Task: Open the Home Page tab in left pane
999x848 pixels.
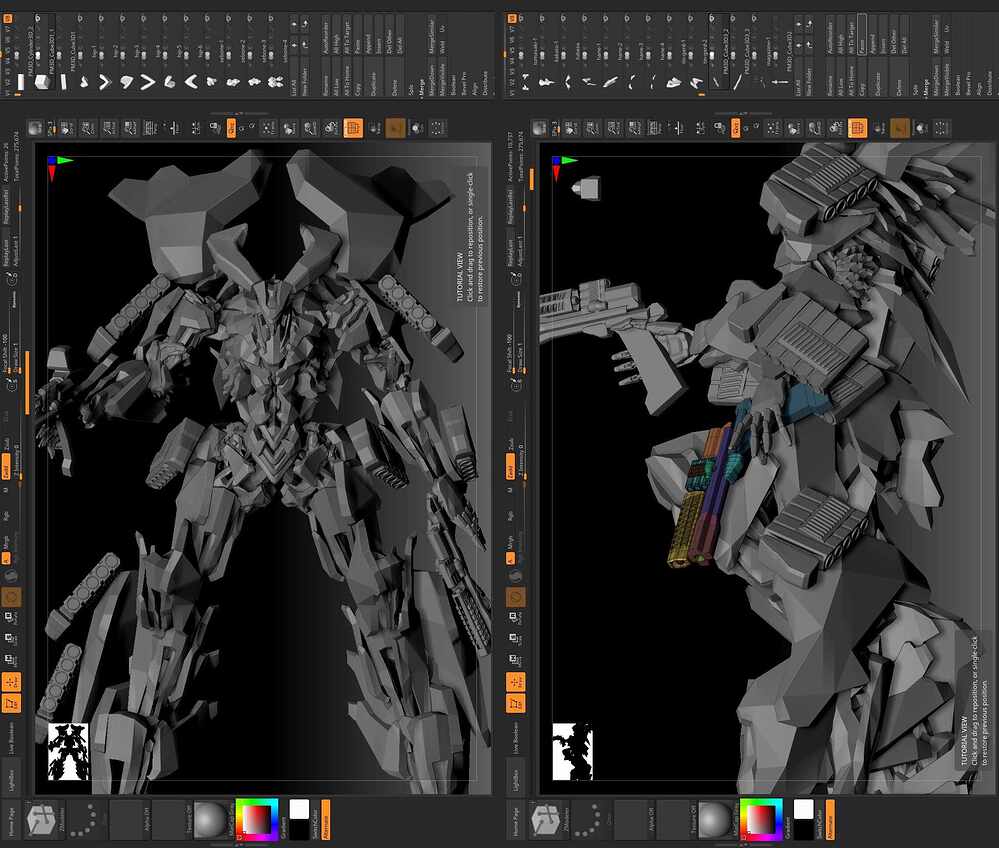Action: (x=11, y=820)
